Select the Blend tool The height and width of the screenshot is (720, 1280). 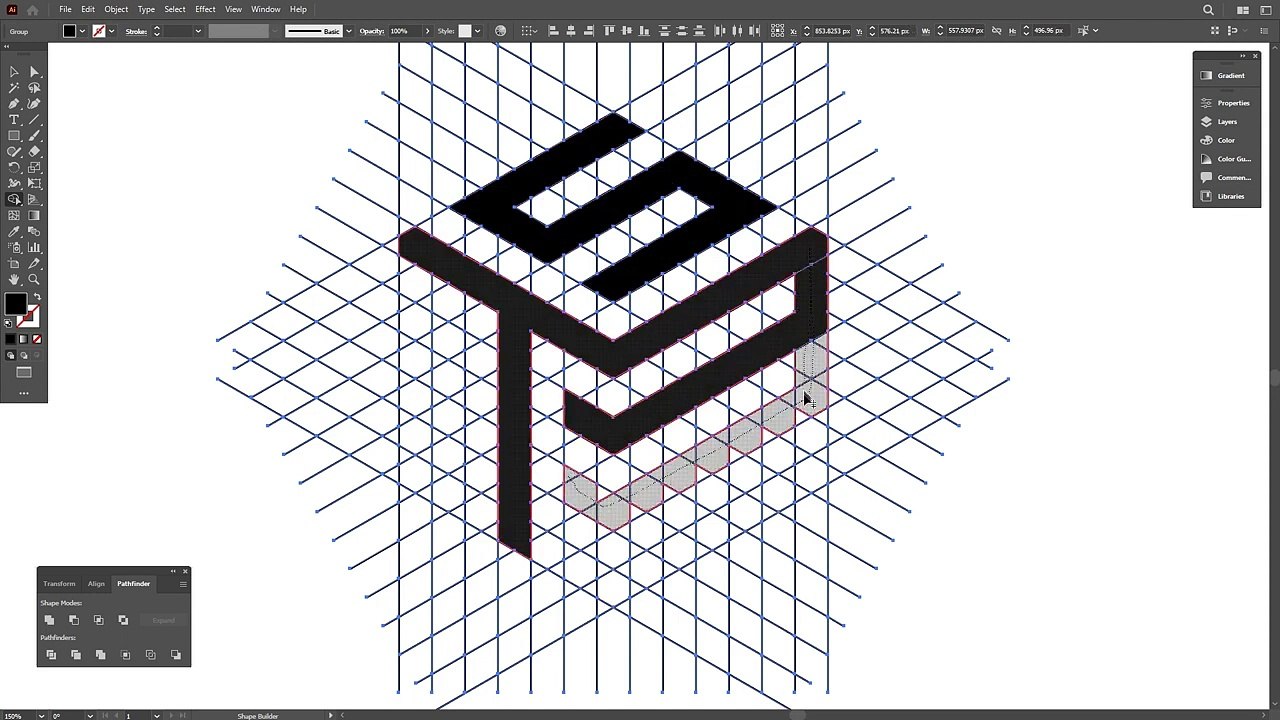(x=34, y=232)
